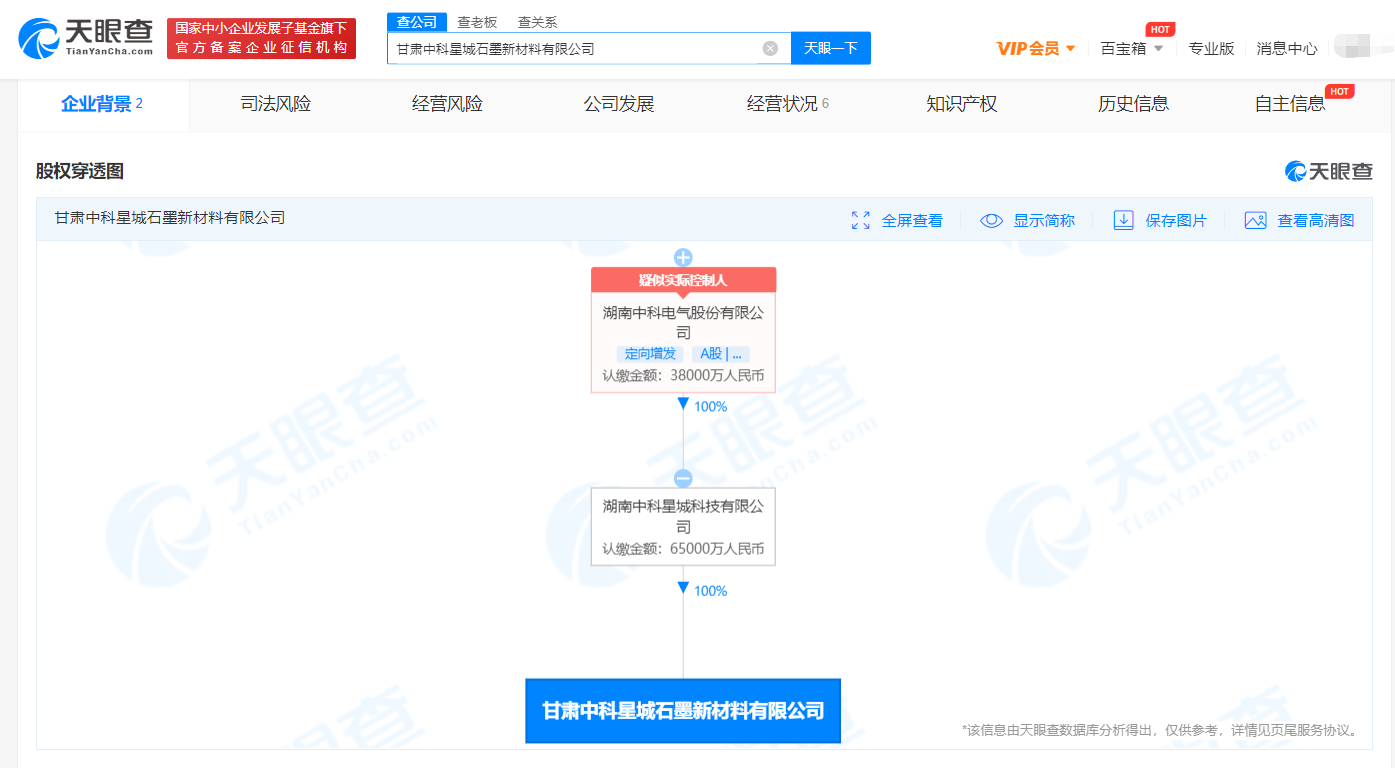Click the 定向增发 tag
The width and height of the screenshot is (1395, 768).
tap(650, 354)
